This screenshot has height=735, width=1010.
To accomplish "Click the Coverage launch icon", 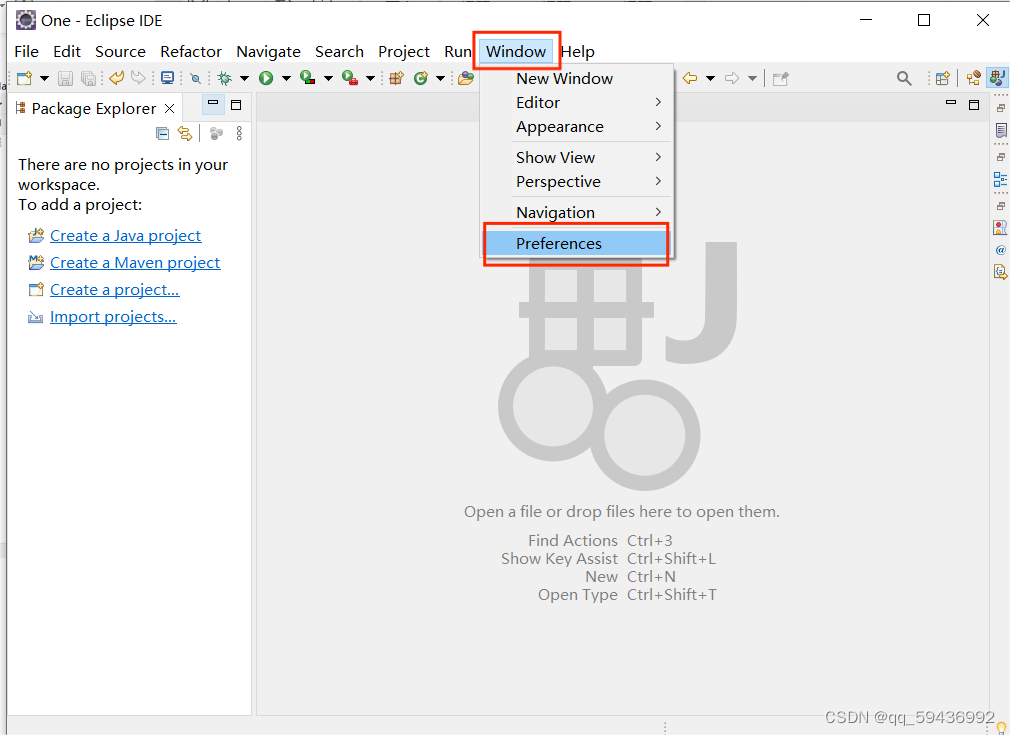I will 308,79.
